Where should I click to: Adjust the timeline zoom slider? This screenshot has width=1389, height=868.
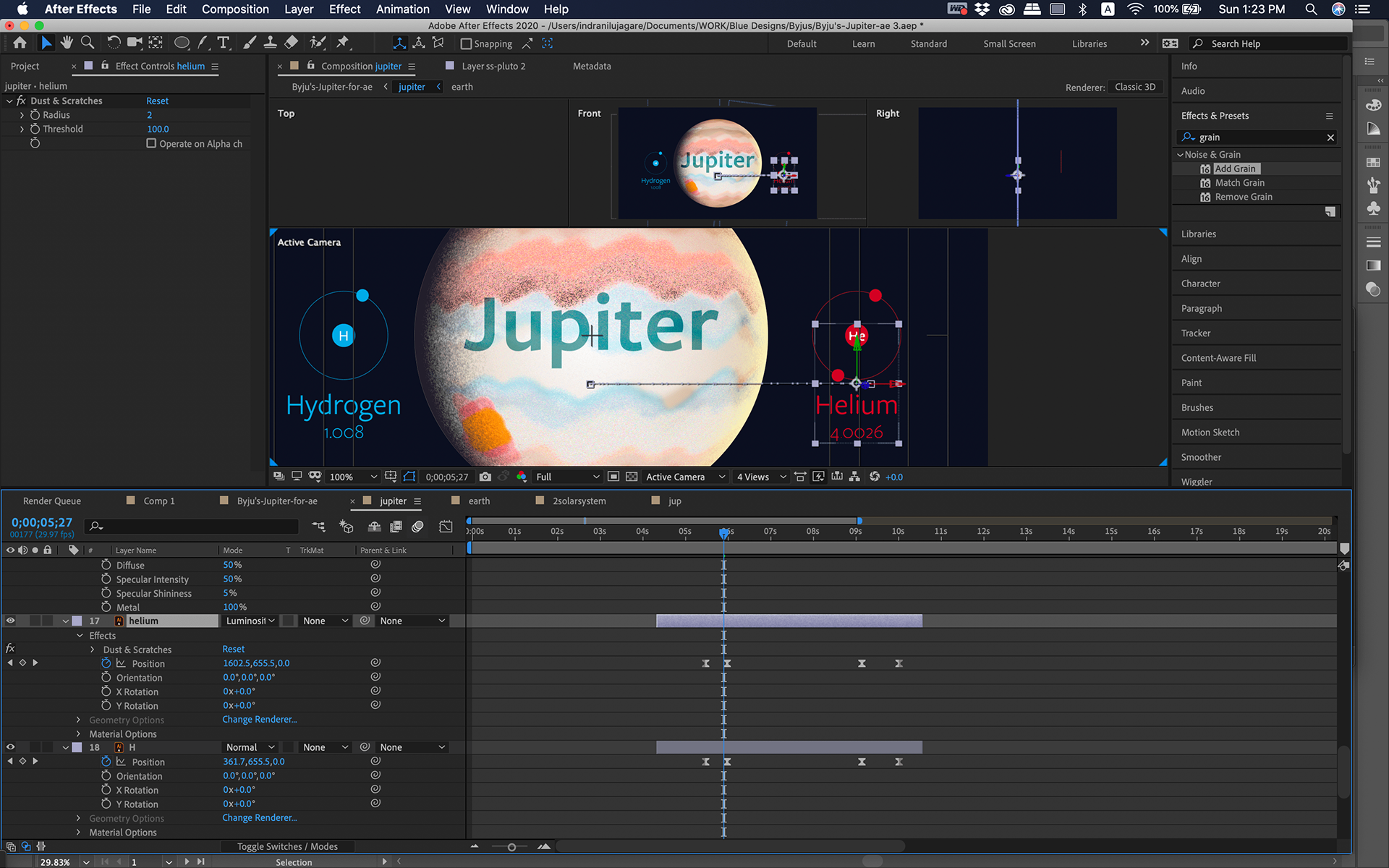[x=511, y=846]
